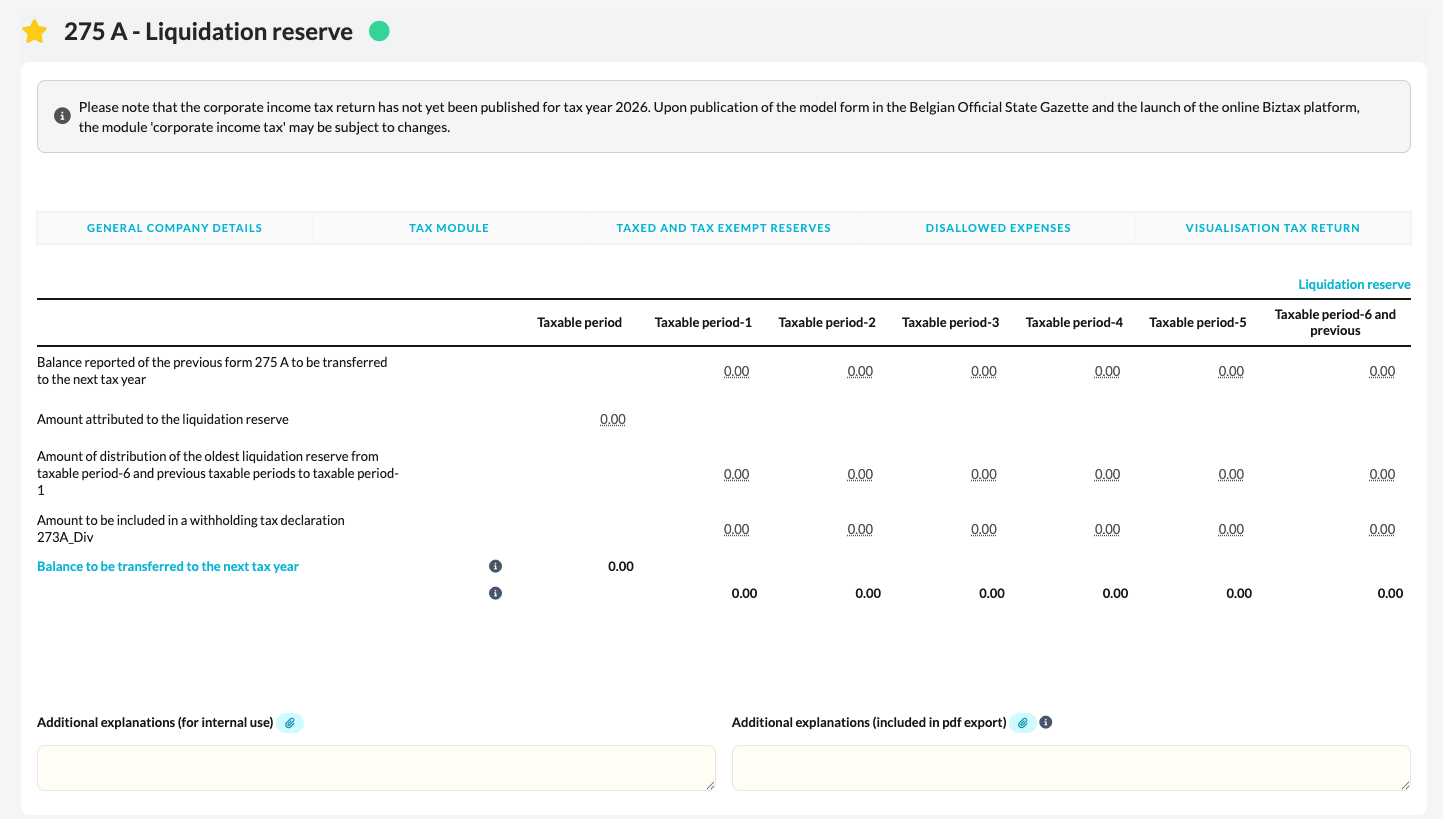The image size is (1443, 819).
Task: Go to Taxed and Tax Exempt Reserves tab
Action: [x=724, y=228]
